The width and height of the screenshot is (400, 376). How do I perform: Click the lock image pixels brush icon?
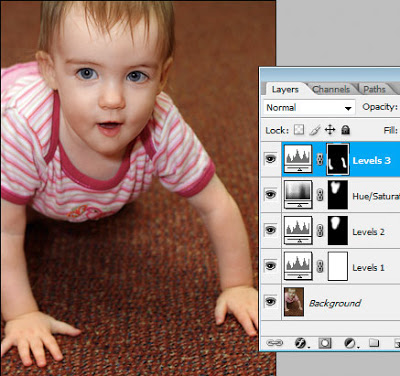pyautogui.click(x=315, y=130)
